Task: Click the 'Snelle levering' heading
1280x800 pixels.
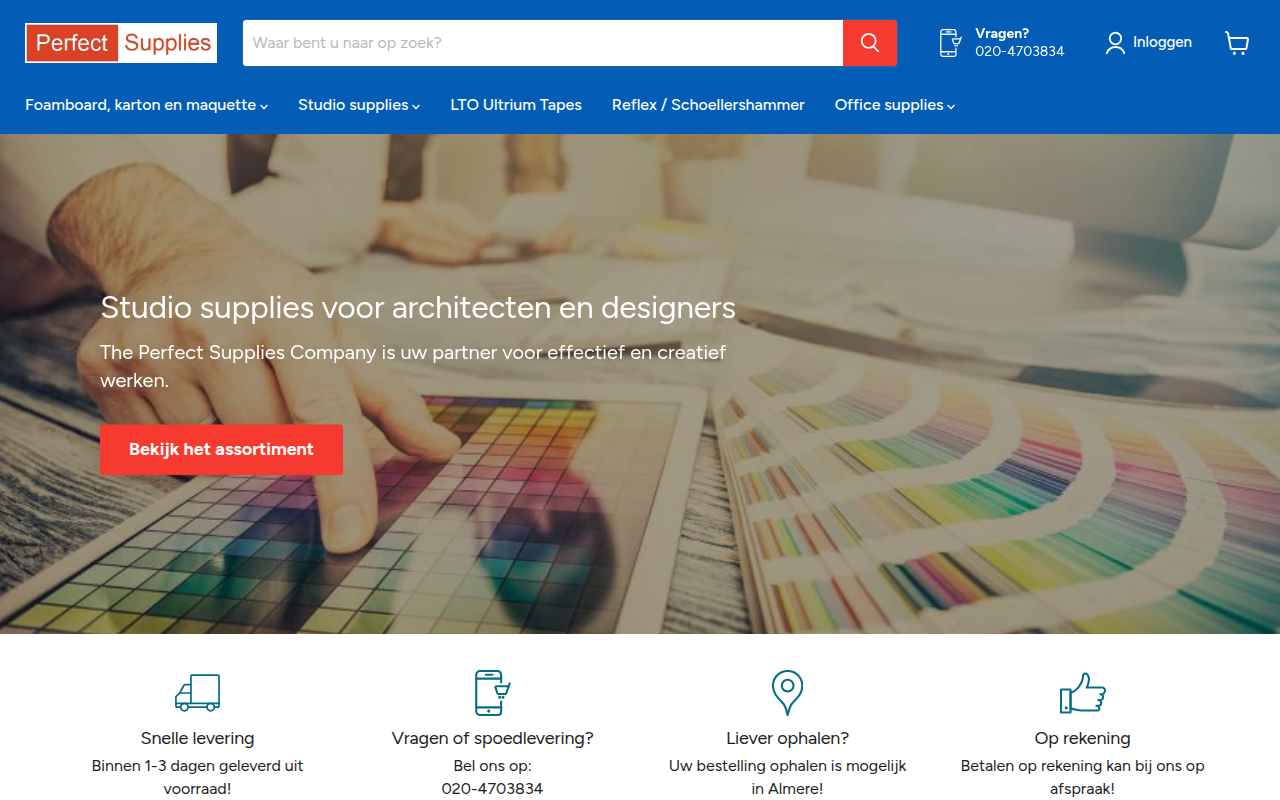Action: pyautogui.click(x=197, y=739)
